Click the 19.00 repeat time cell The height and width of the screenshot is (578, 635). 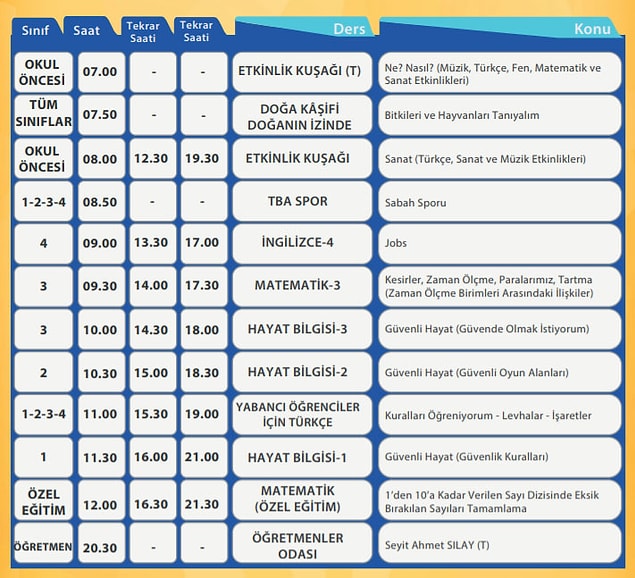pos(204,415)
